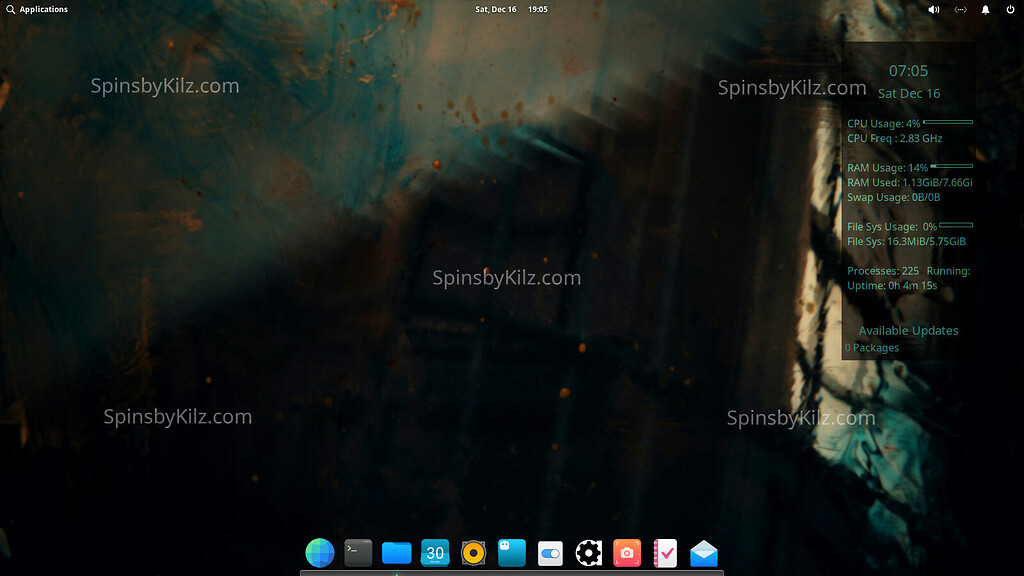
Task: Open the Calendar app showing 30
Action: click(x=434, y=552)
